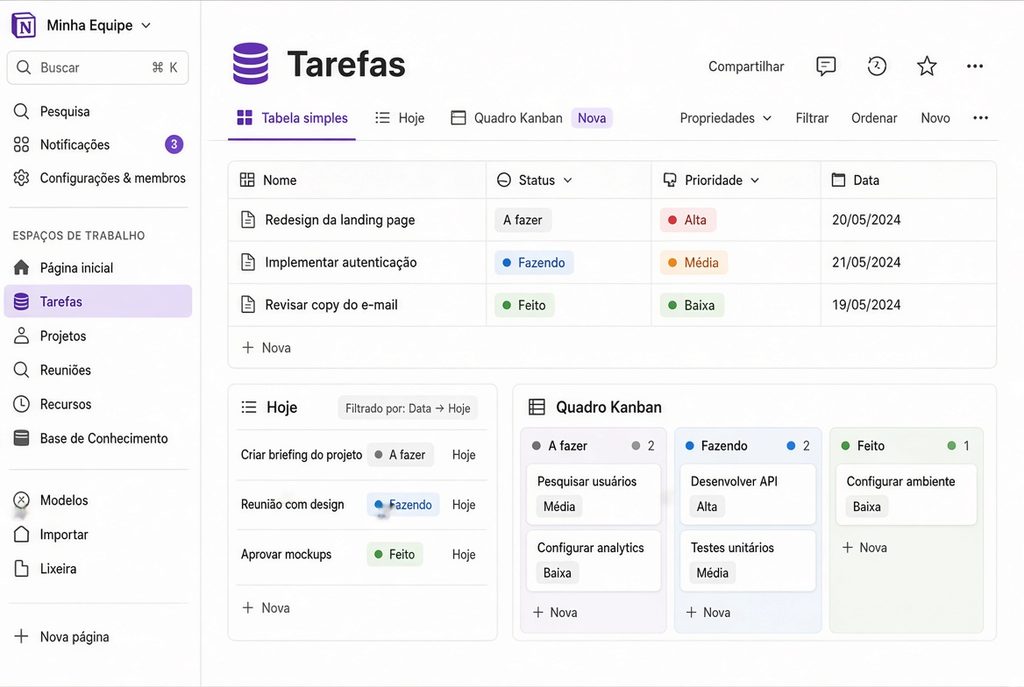The image size is (1024, 687).
Task: Add a Nova card in the Feito column
Action: click(x=865, y=547)
